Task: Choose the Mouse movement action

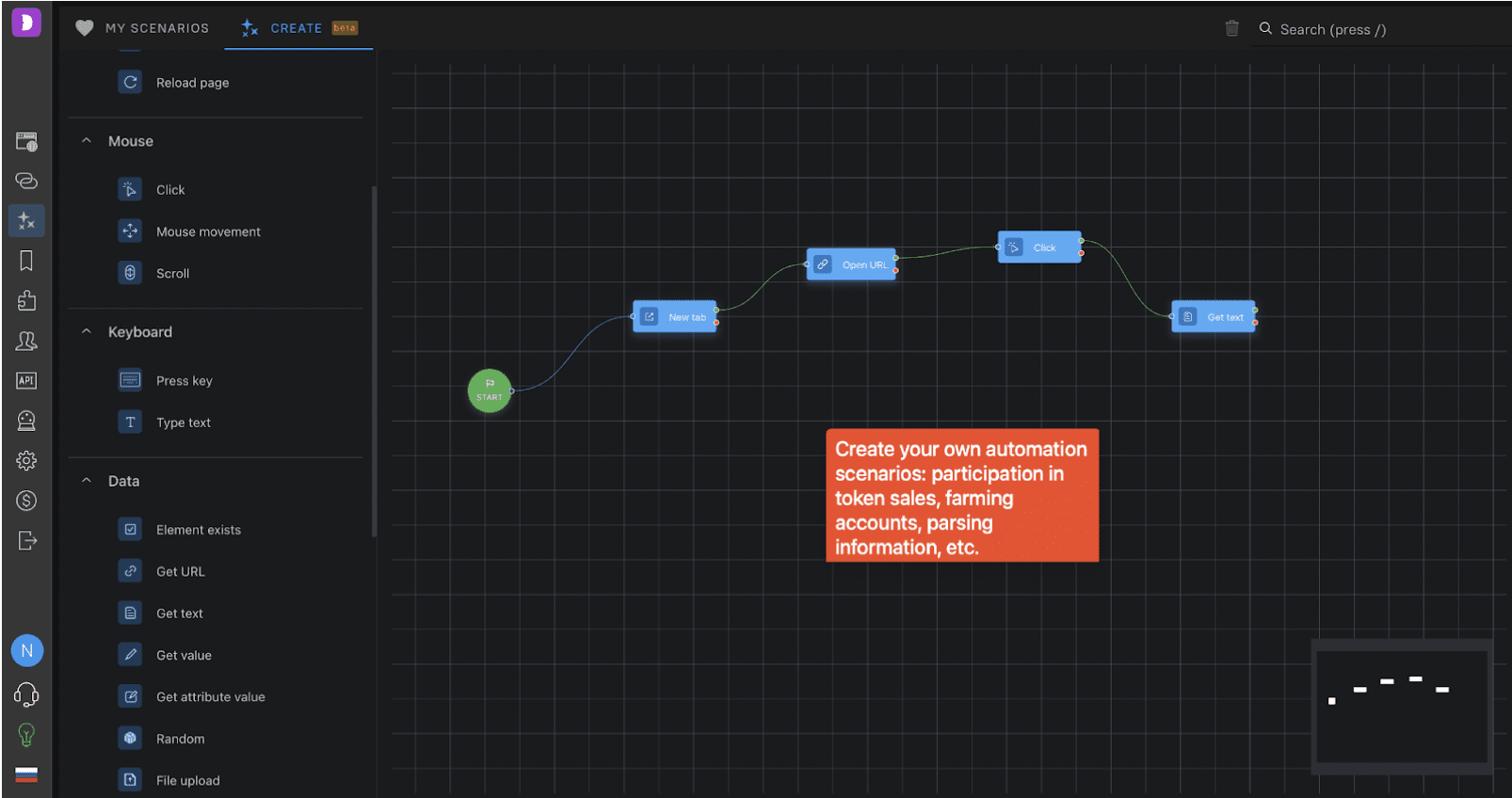Action: coord(207,231)
